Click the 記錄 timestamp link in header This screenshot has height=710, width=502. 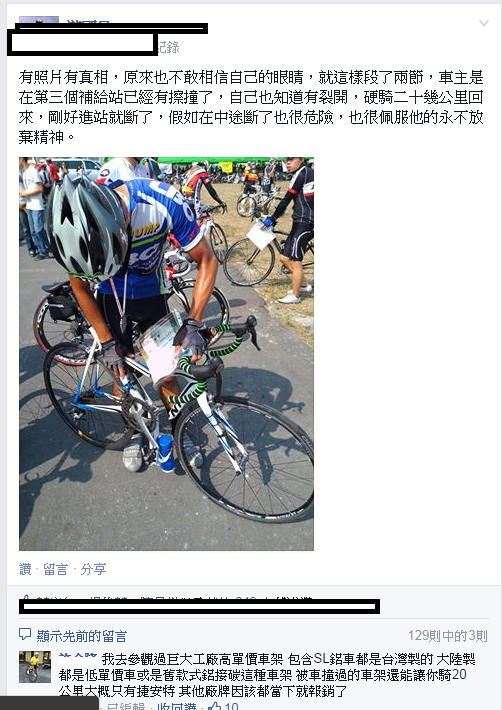[168, 47]
